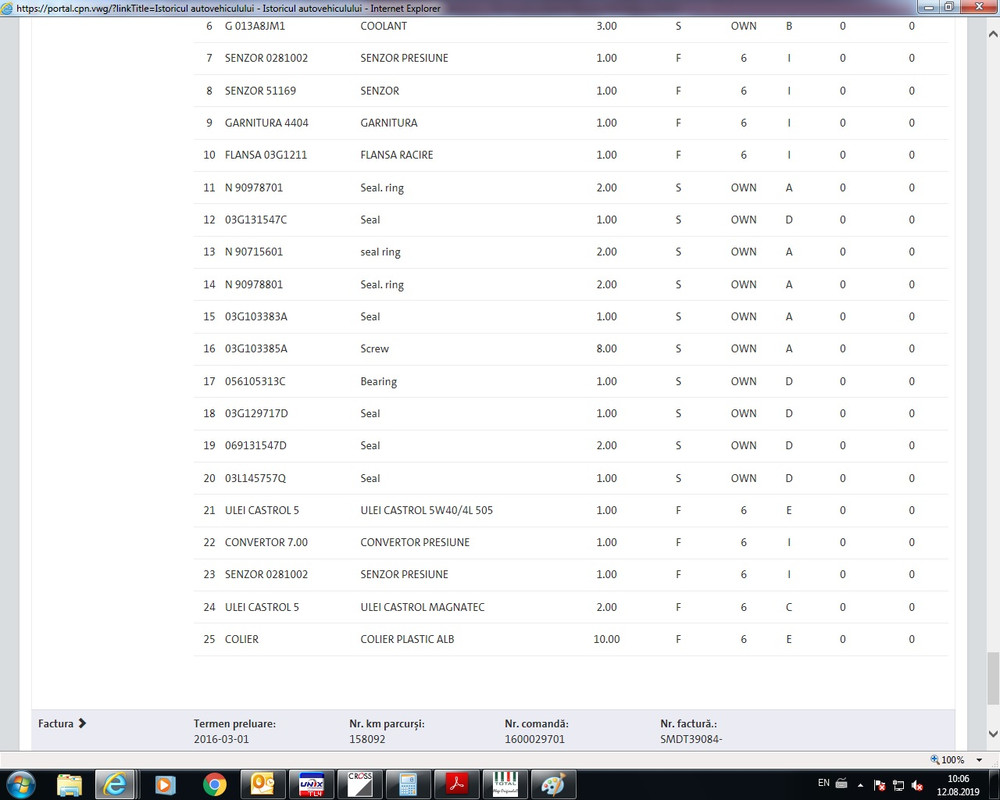Click the muted volume tray icon

click(x=918, y=785)
